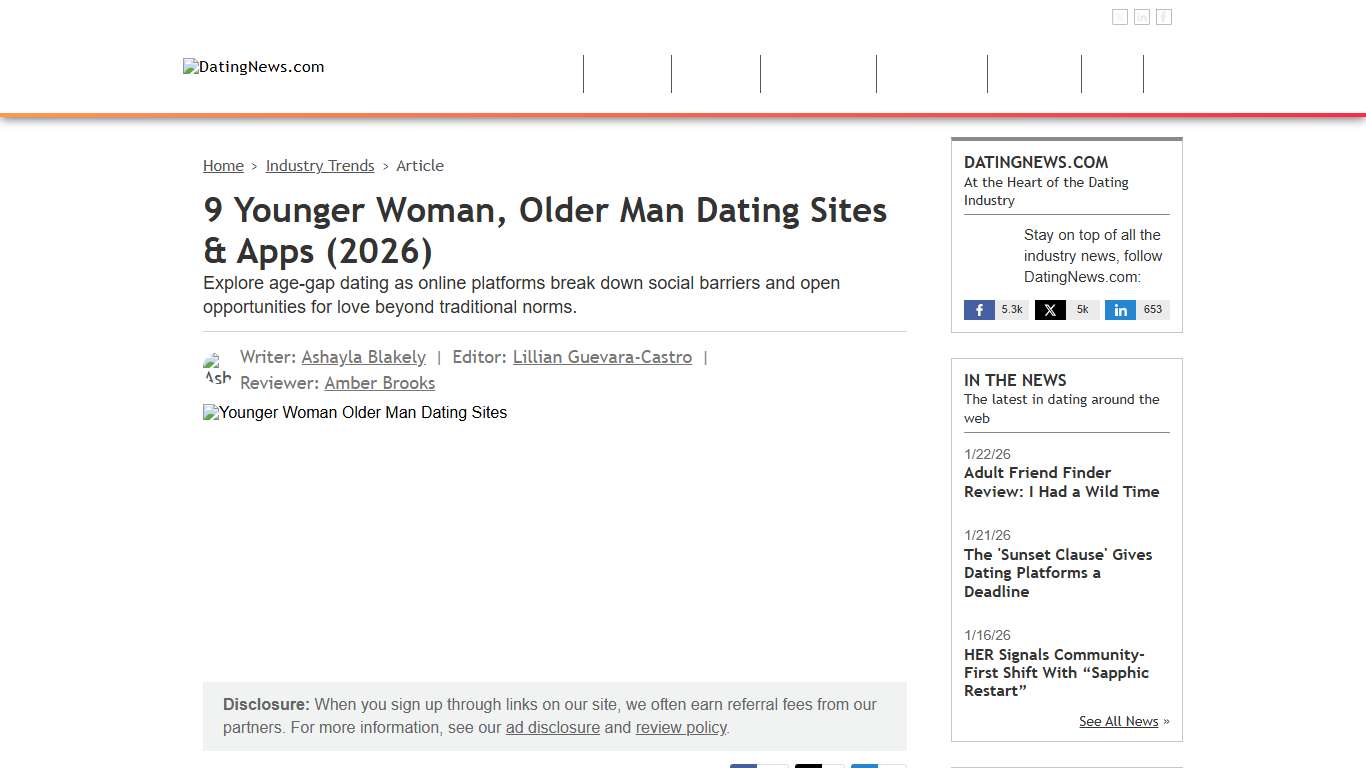1366x768 pixels.
Task: Open Industry Trends from the breadcrumb
Action: [x=320, y=165]
